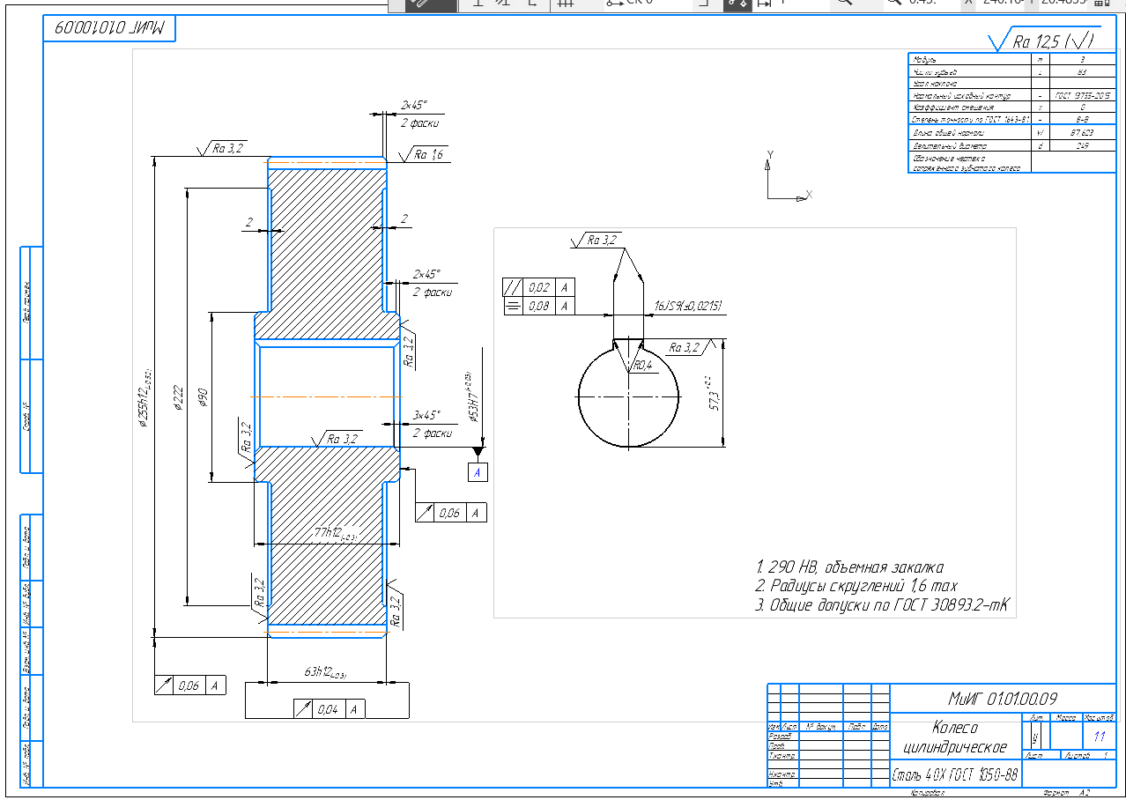Click the material cell 'Сталь 40Х ГОСТ 1050-88'
The image size is (1126, 800).
(x=955, y=775)
